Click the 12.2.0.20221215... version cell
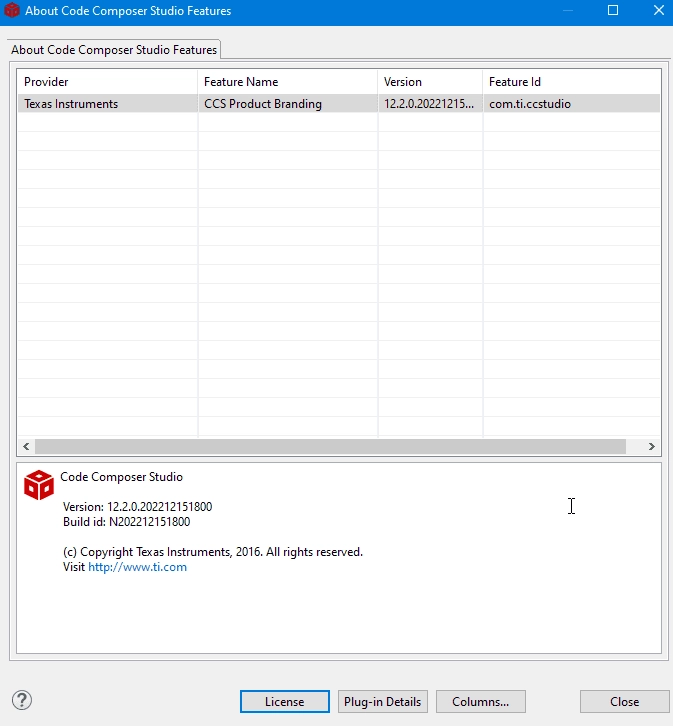 [430, 104]
